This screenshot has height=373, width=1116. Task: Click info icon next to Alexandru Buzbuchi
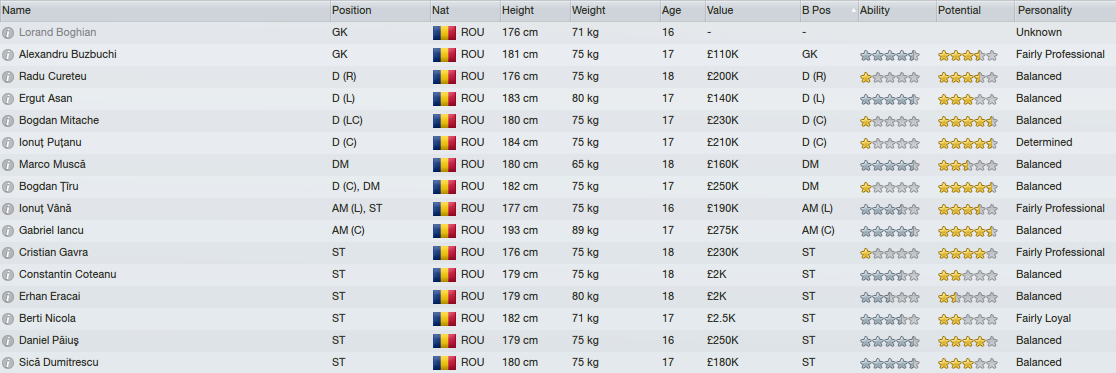coord(8,55)
